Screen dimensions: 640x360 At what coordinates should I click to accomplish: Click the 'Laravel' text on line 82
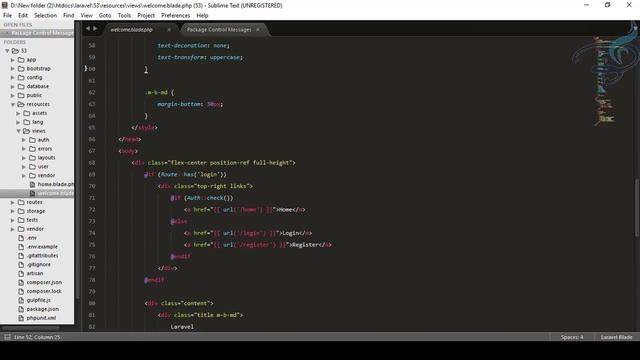tap(182, 327)
